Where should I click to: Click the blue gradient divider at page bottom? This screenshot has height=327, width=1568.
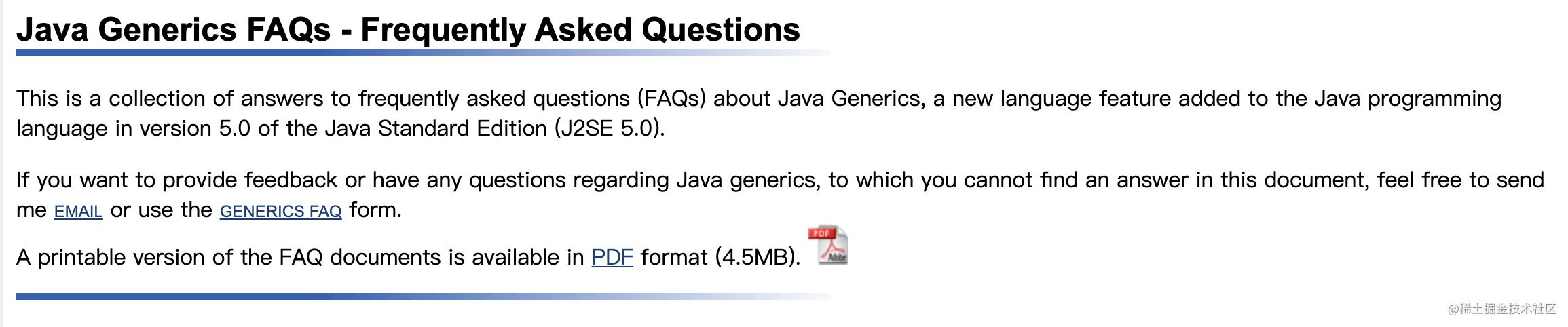point(423,296)
